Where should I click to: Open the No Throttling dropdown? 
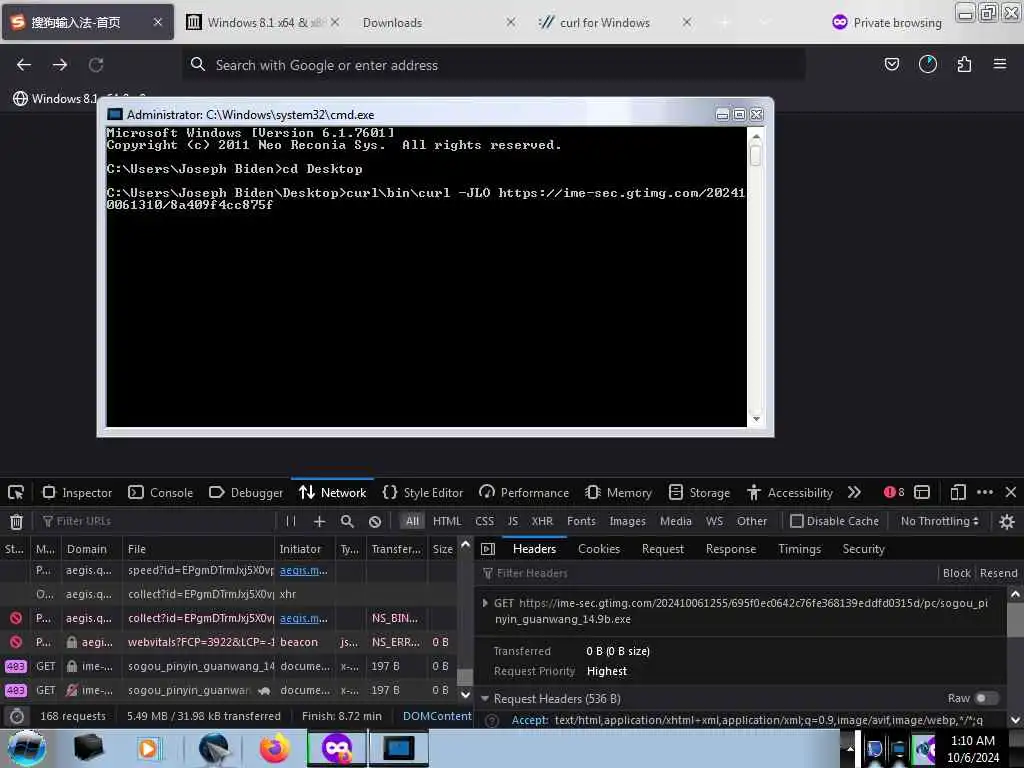tap(939, 521)
